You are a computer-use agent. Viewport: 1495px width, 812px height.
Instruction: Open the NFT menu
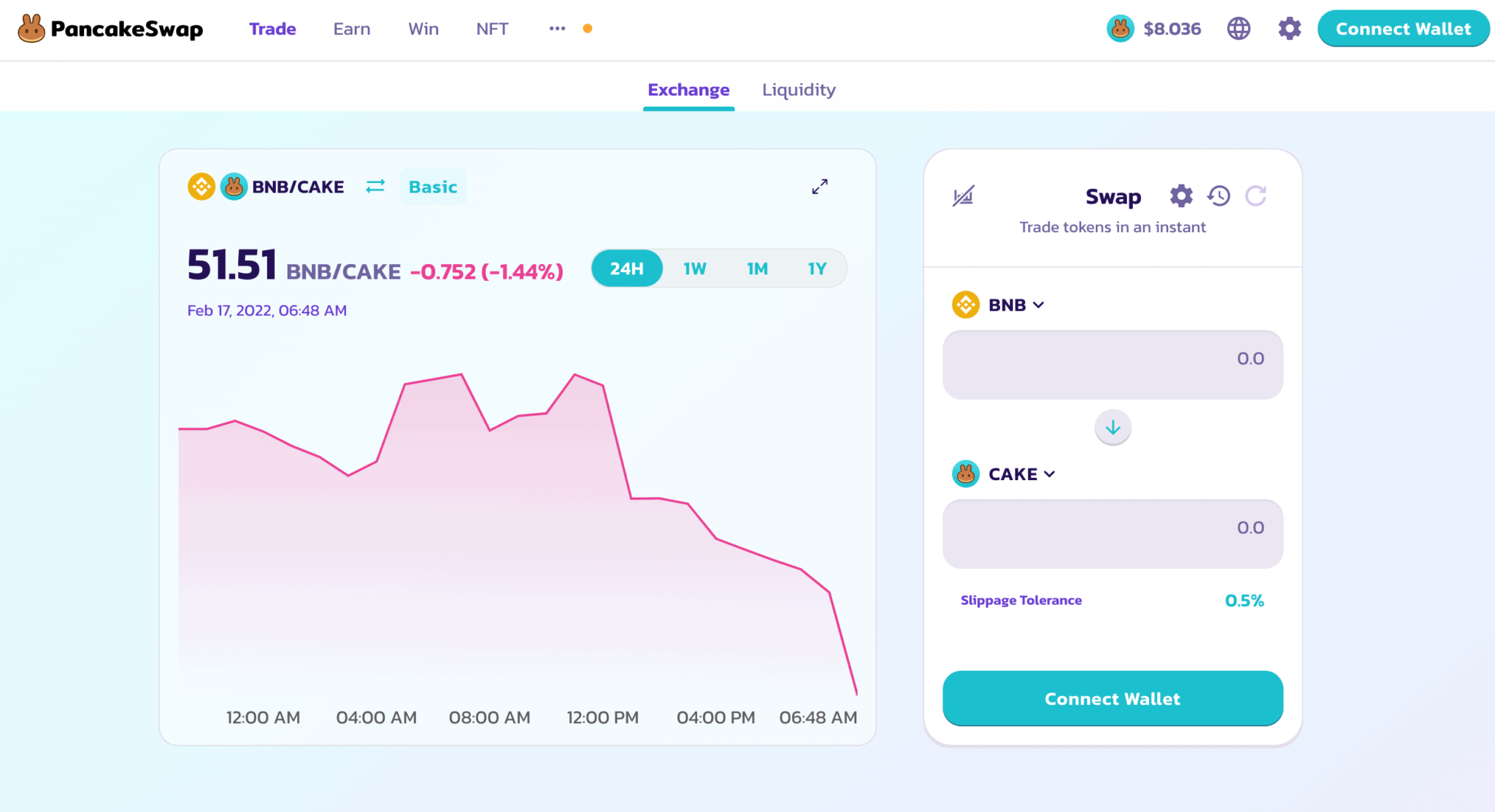(492, 29)
